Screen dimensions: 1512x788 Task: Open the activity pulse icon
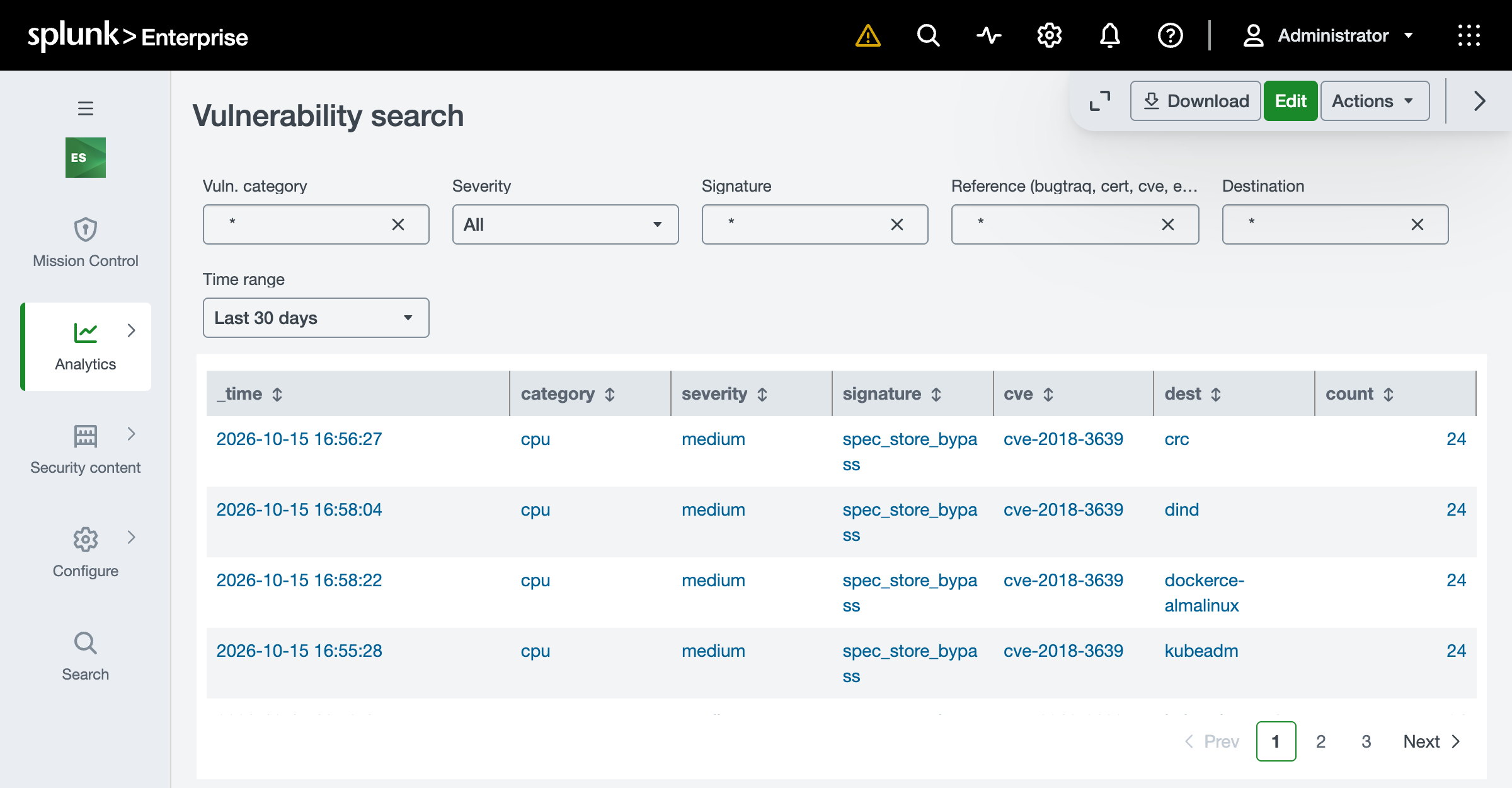988,35
